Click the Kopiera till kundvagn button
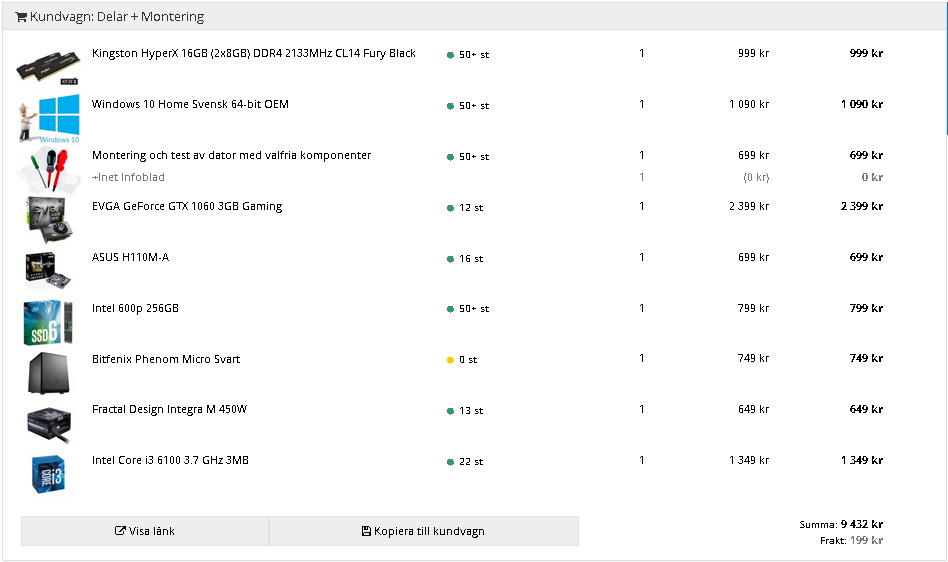 point(424,531)
